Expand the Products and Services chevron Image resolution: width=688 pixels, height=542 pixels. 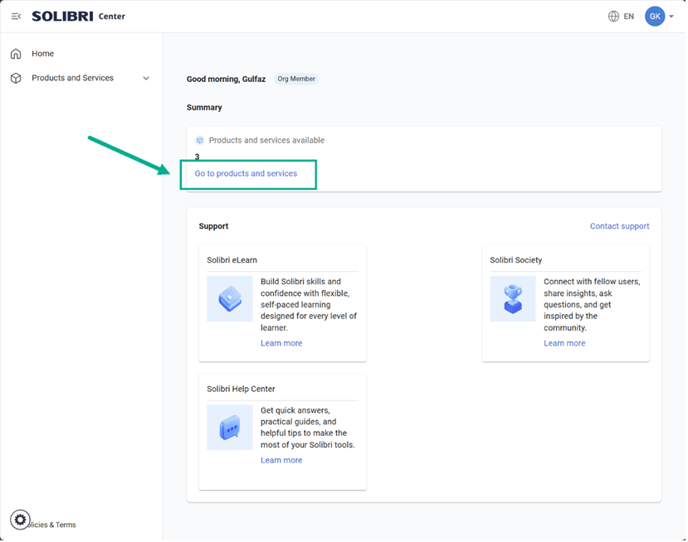coord(146,78)
